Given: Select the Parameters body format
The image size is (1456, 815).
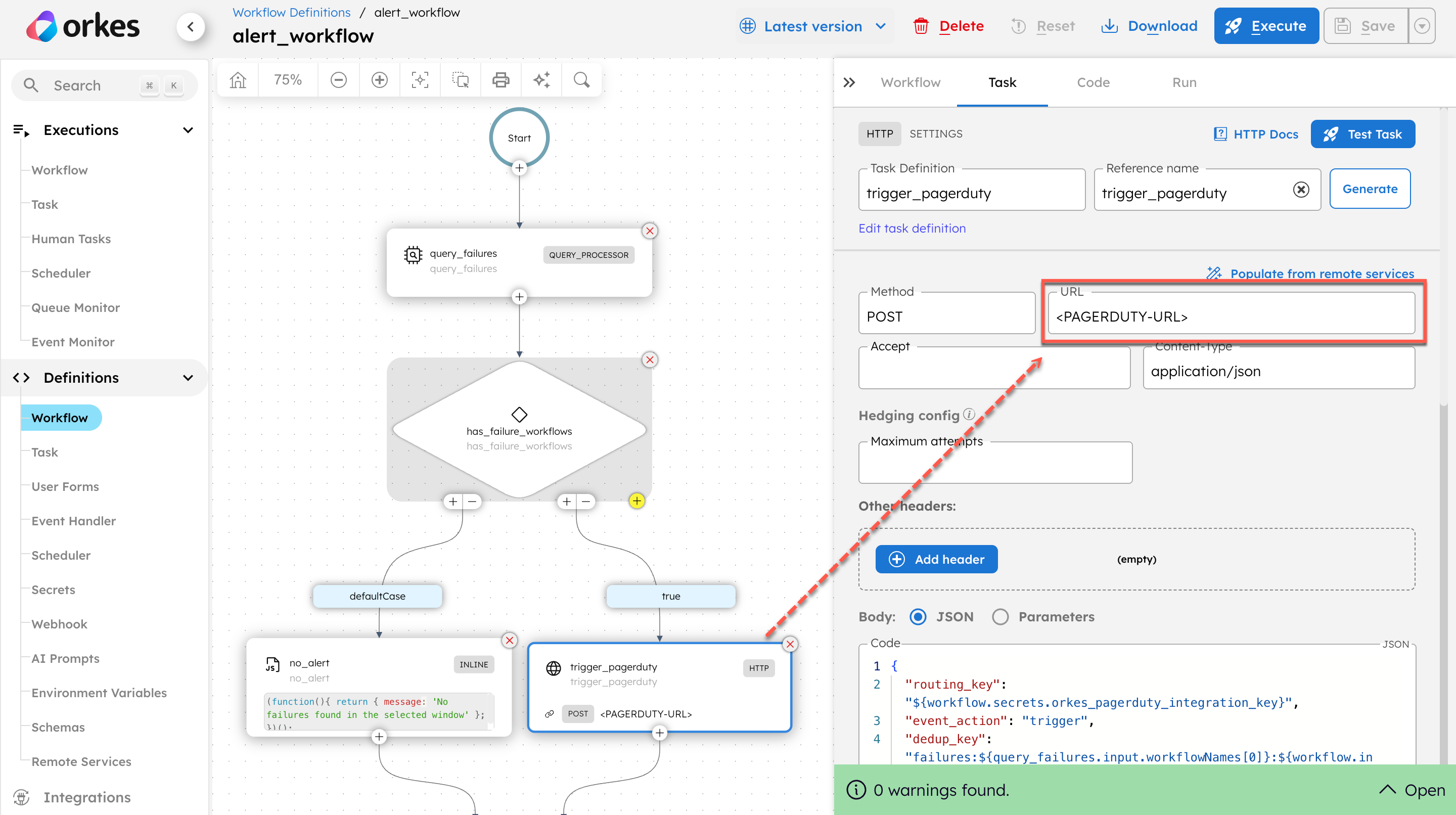Looking at the screenshot, I should (1001, 617).
